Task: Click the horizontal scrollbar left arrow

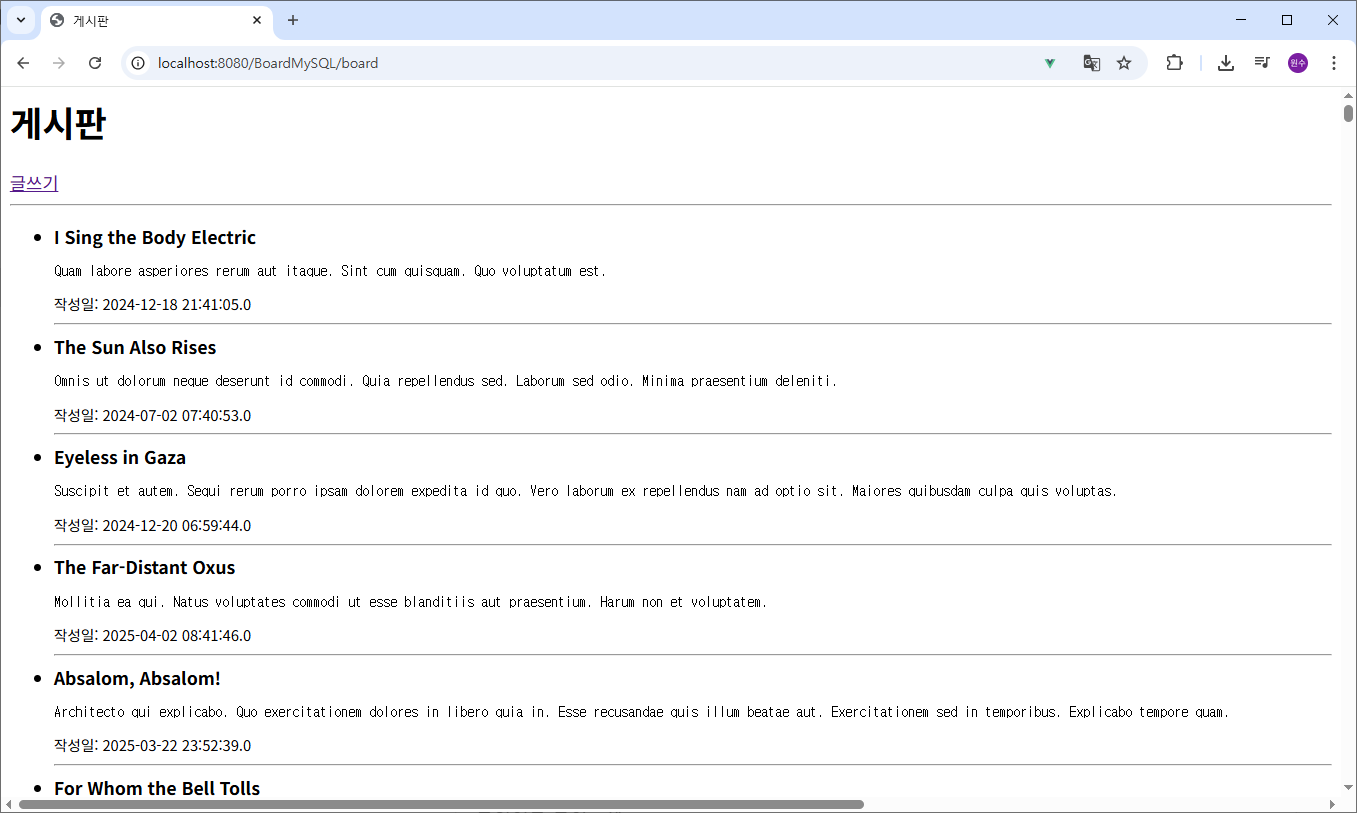Action: (8, 804)
